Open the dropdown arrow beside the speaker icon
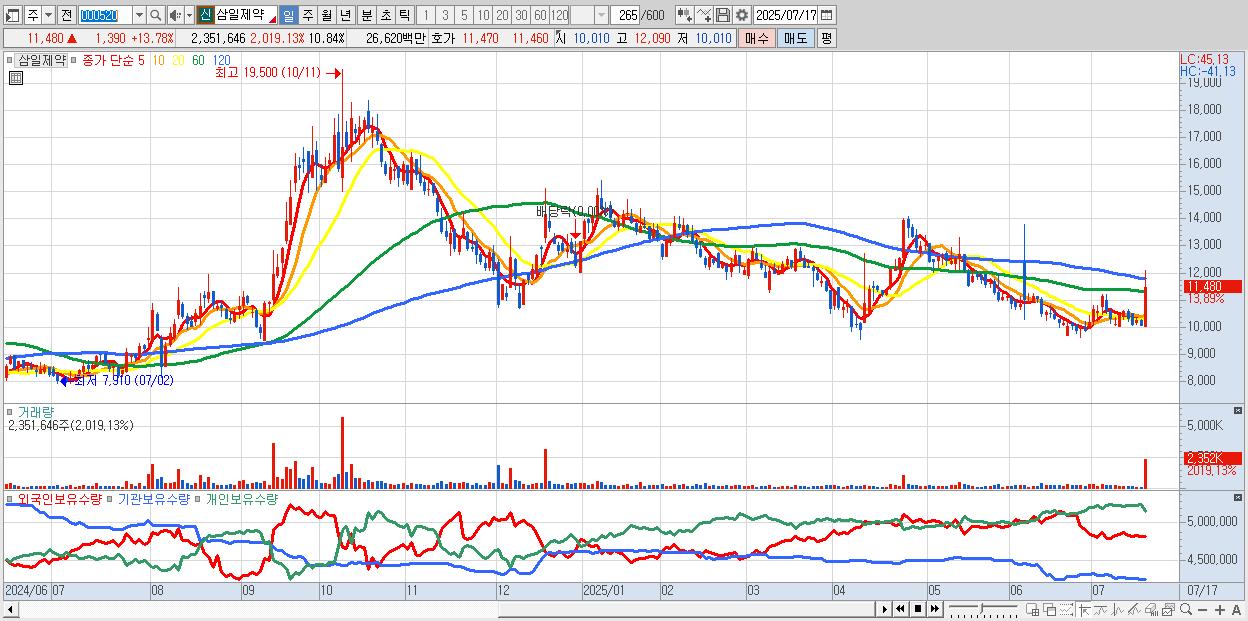 [x=189, y=15]
